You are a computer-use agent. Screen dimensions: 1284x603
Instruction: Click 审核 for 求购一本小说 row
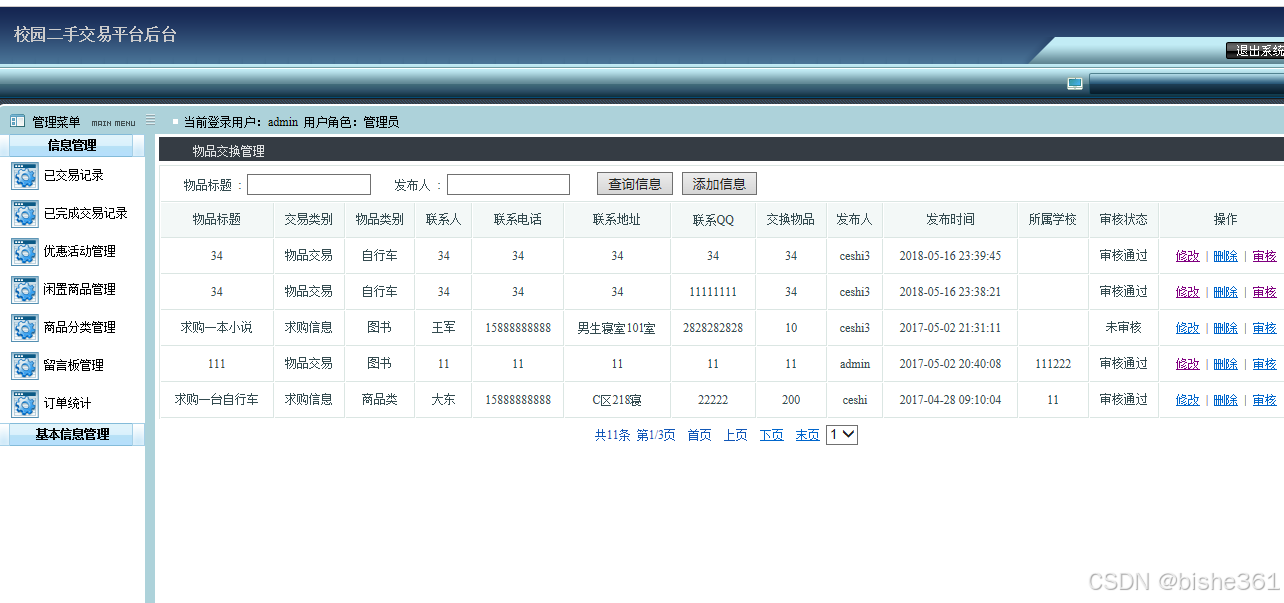click(1264, 328)
